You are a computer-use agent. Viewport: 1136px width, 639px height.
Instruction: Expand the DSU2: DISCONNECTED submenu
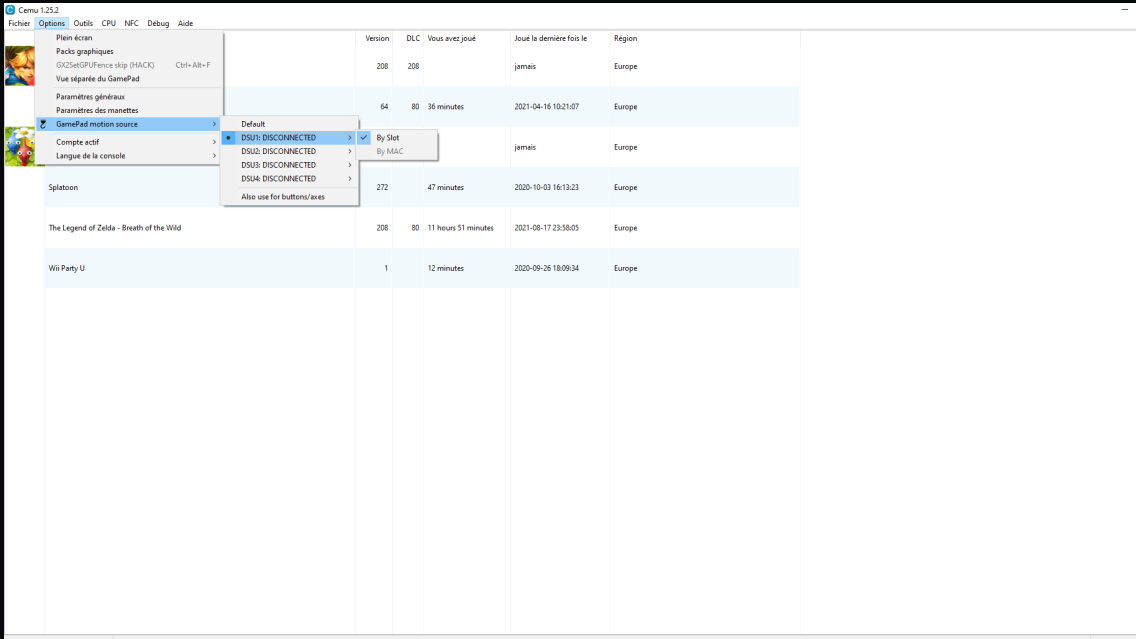tap(278, 151)
